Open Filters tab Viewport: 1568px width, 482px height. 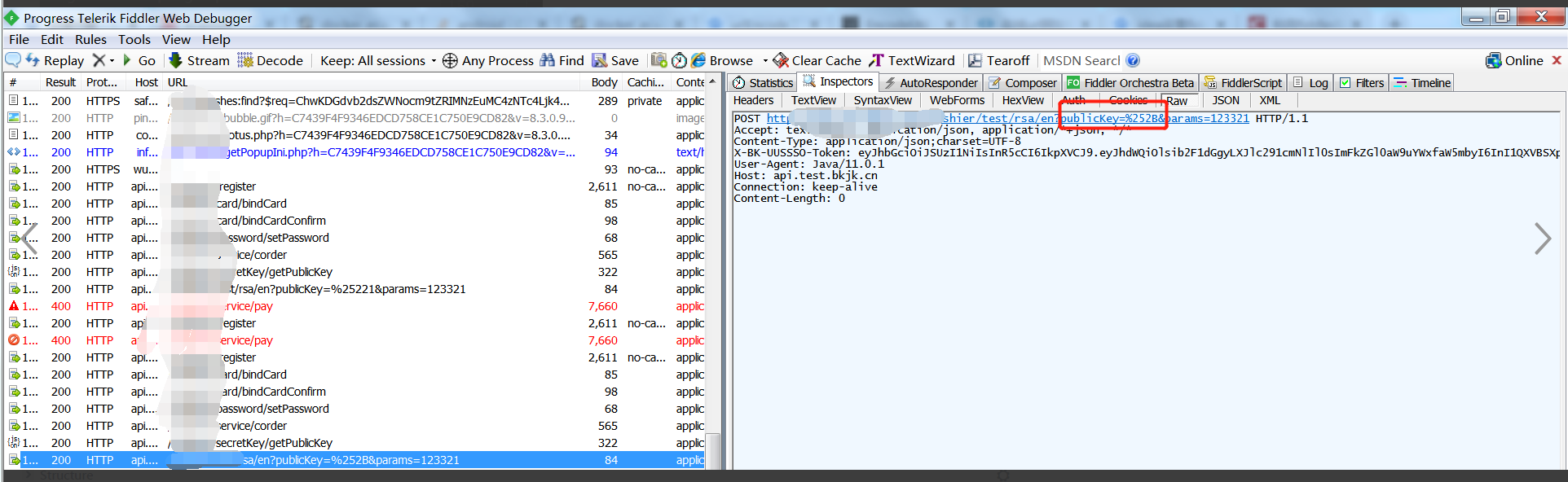coord(1362,82)
